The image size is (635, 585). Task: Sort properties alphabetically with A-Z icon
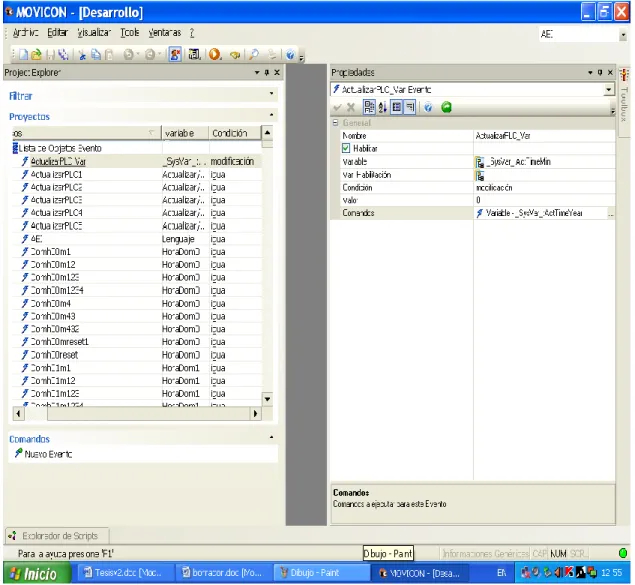[383, 107]
